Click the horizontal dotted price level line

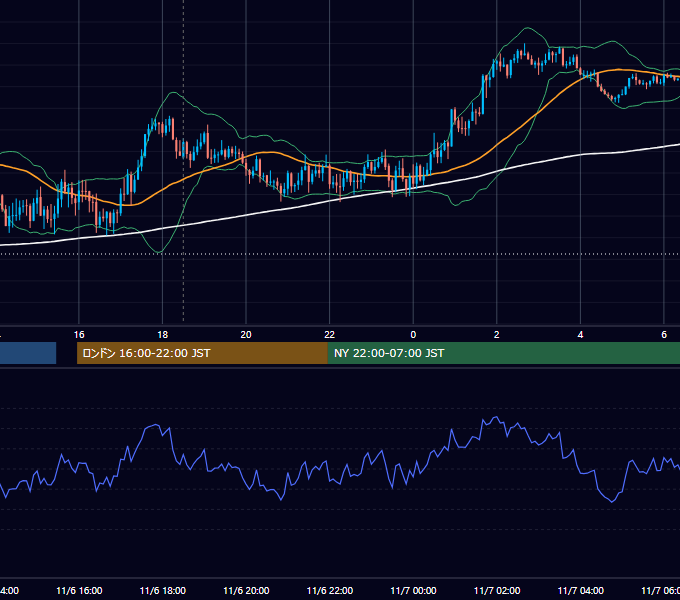click(x=340, y=254)
